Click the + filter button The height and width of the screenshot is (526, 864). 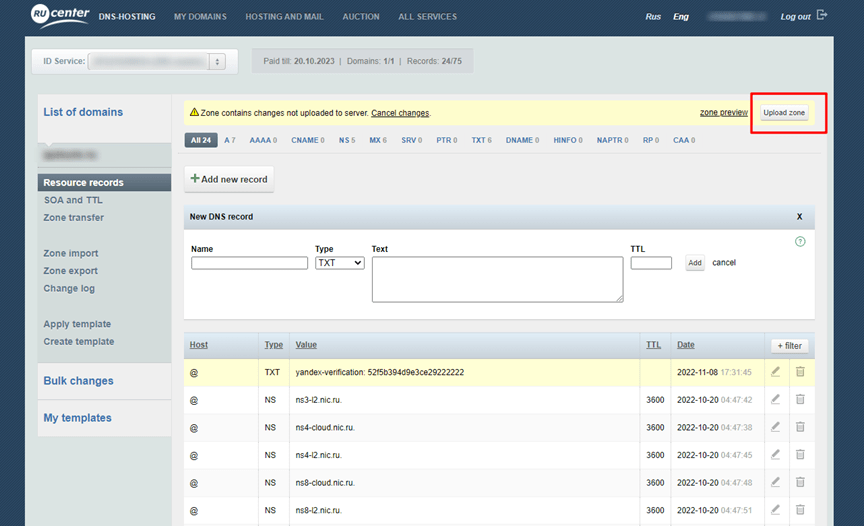click(x=790, y=345)
